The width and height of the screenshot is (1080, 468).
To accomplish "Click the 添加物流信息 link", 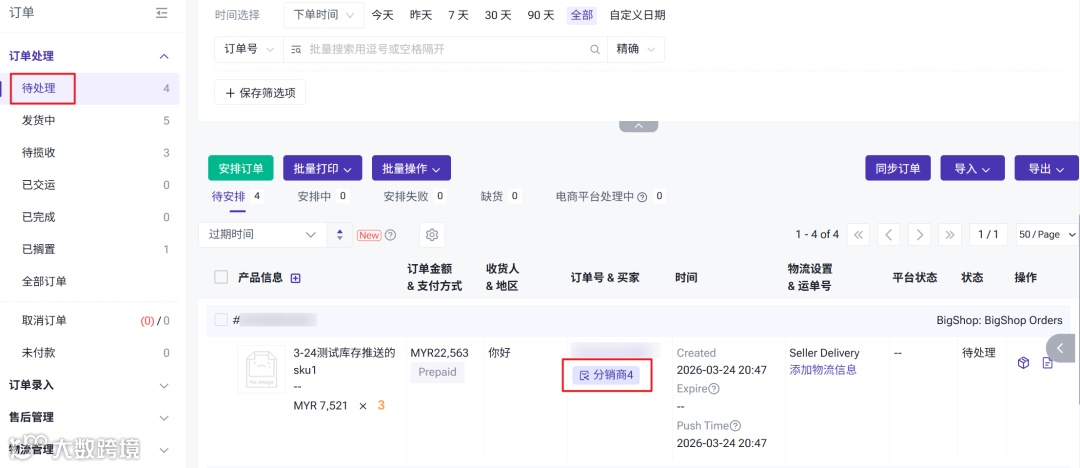I will point(823,369).
